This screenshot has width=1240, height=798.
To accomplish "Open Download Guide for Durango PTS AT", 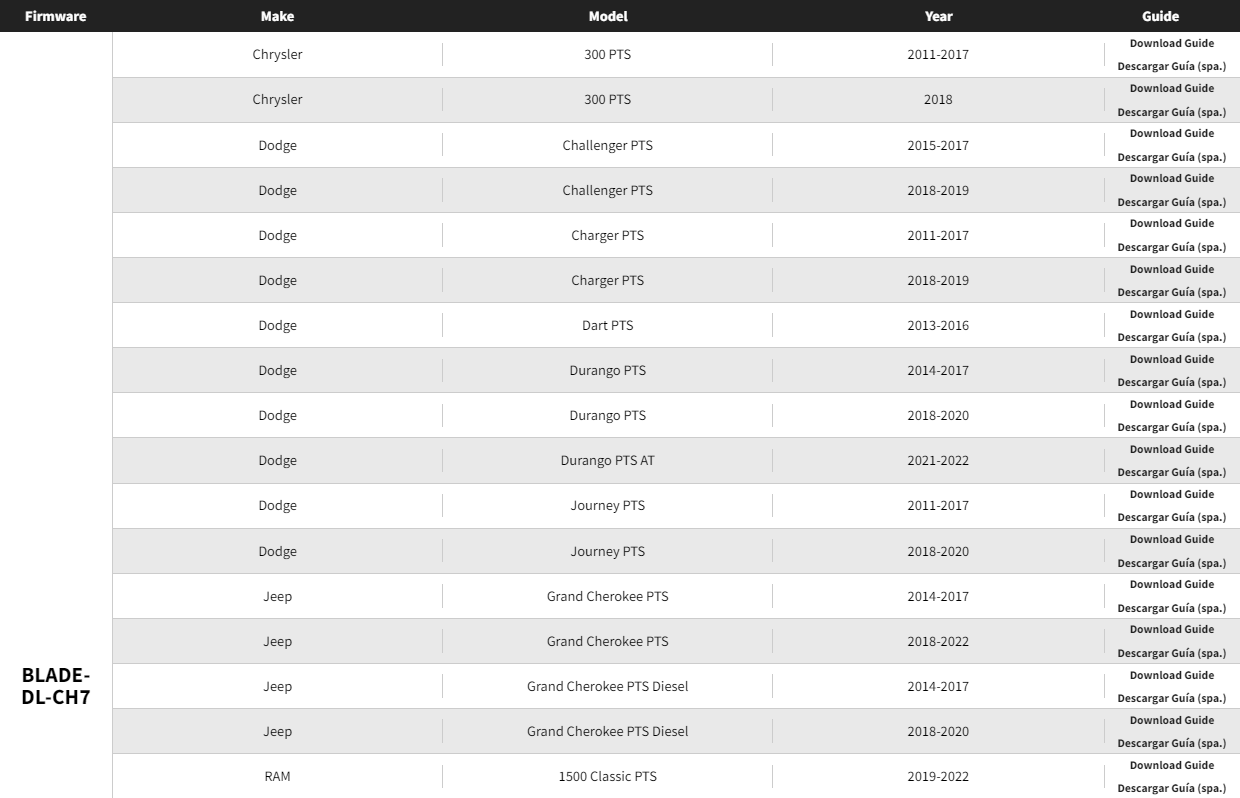I will click(x=1171, y=449).
